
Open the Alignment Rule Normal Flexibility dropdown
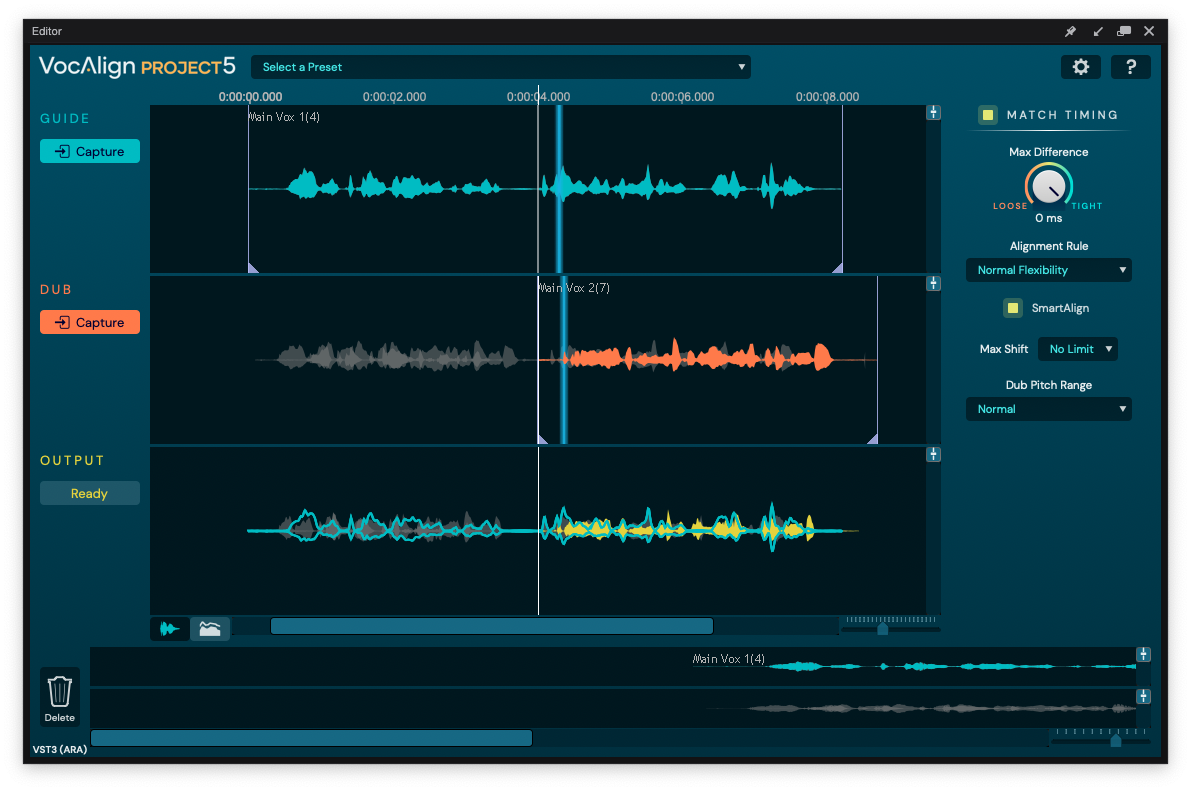[x=1048, y=270]
